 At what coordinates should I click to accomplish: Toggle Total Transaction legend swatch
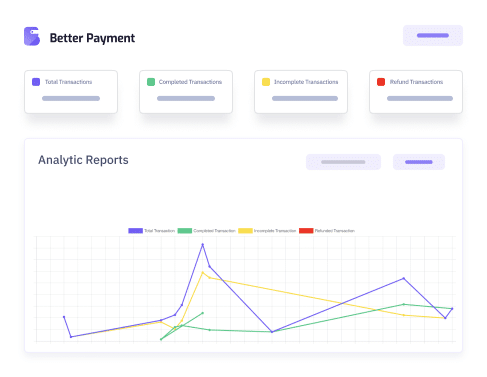click(x=135, y=231)
